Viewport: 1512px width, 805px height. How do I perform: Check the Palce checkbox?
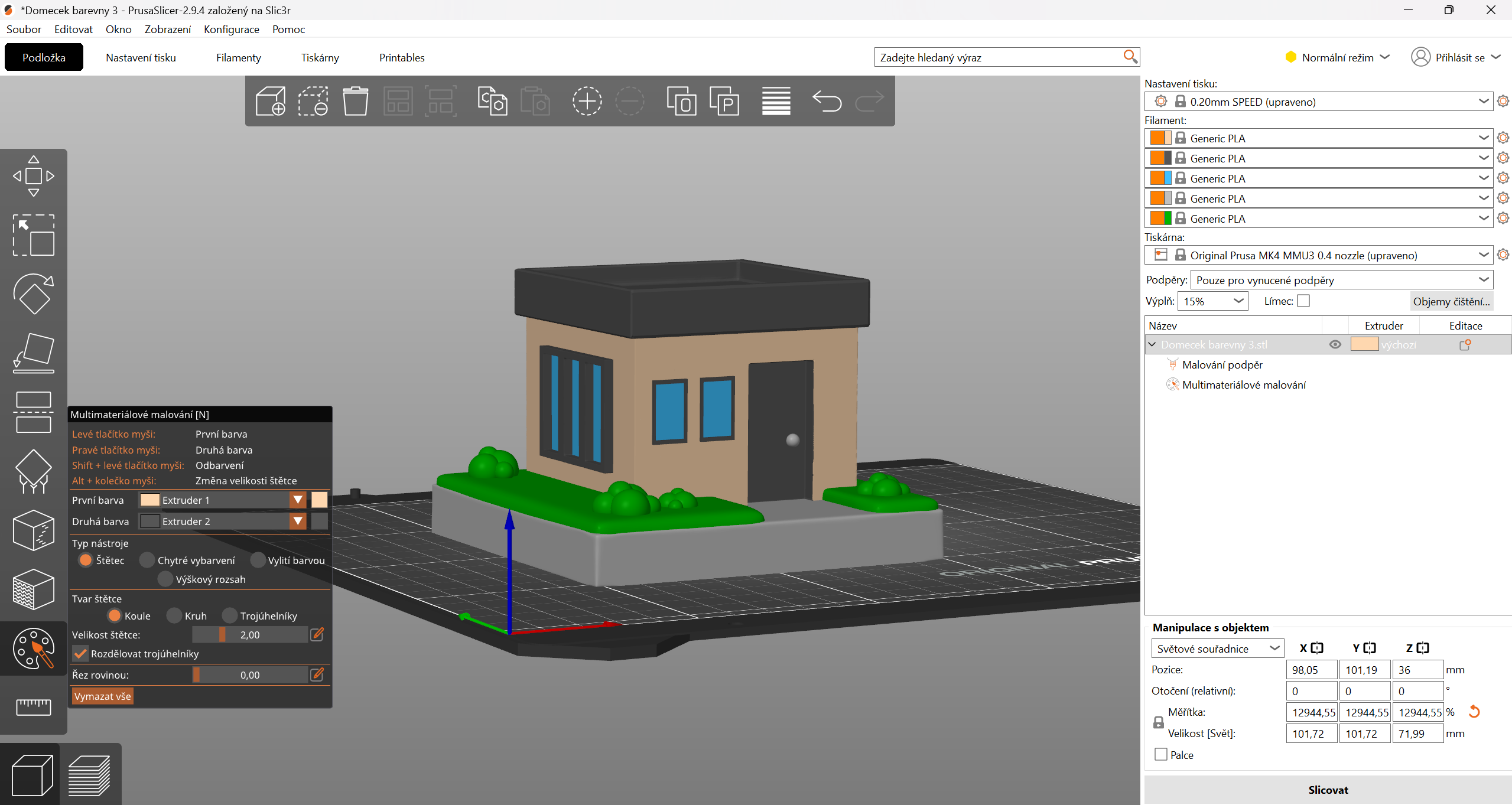coord(1161,755)
